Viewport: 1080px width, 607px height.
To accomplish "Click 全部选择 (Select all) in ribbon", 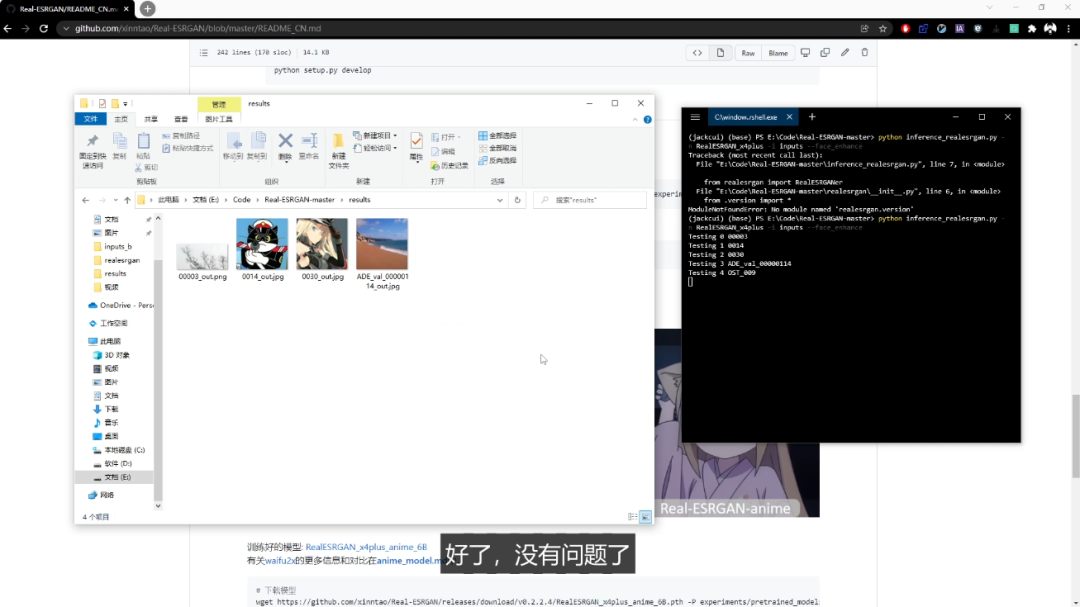I will (x=497, y=136).
